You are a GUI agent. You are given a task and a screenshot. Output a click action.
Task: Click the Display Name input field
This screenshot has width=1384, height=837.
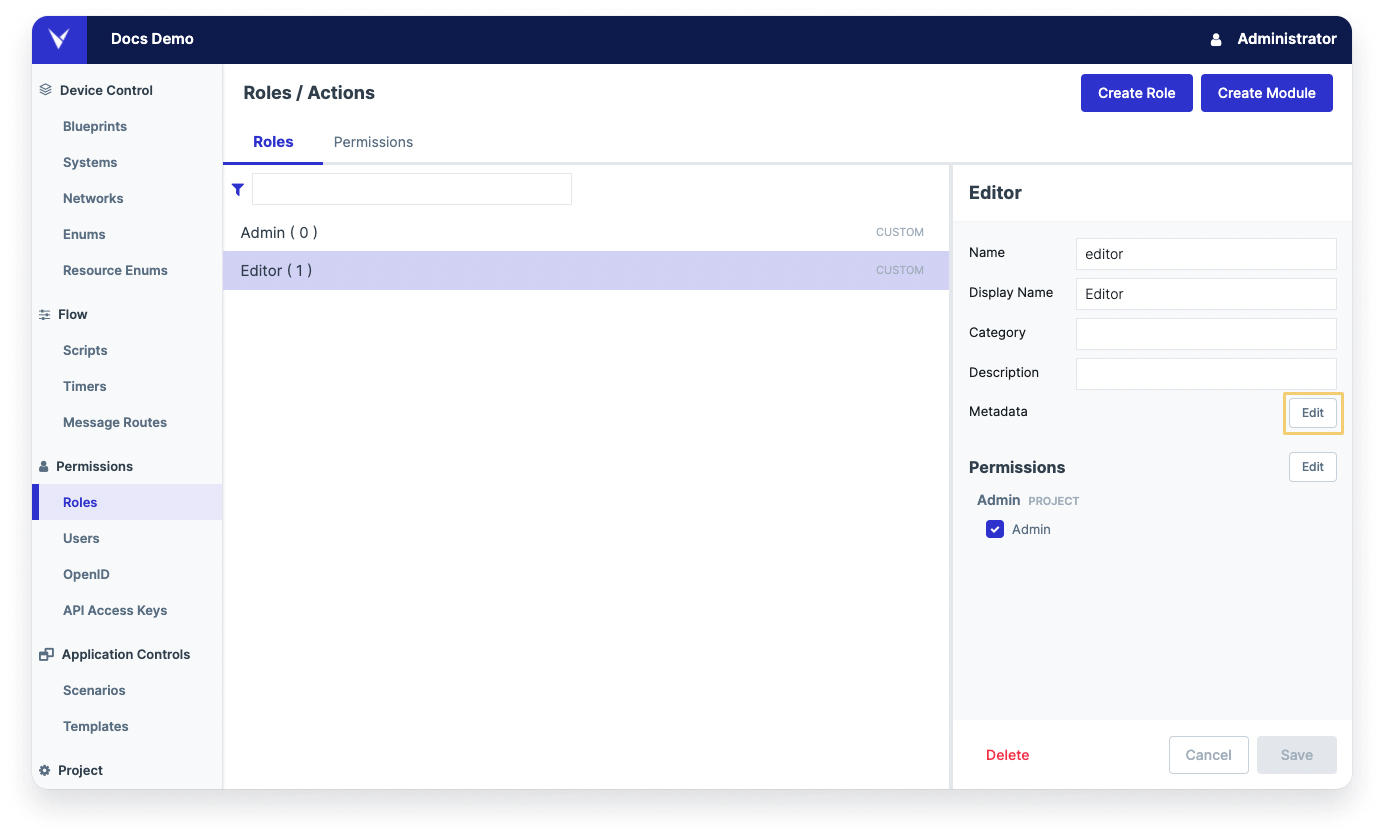coord(1206,294)
